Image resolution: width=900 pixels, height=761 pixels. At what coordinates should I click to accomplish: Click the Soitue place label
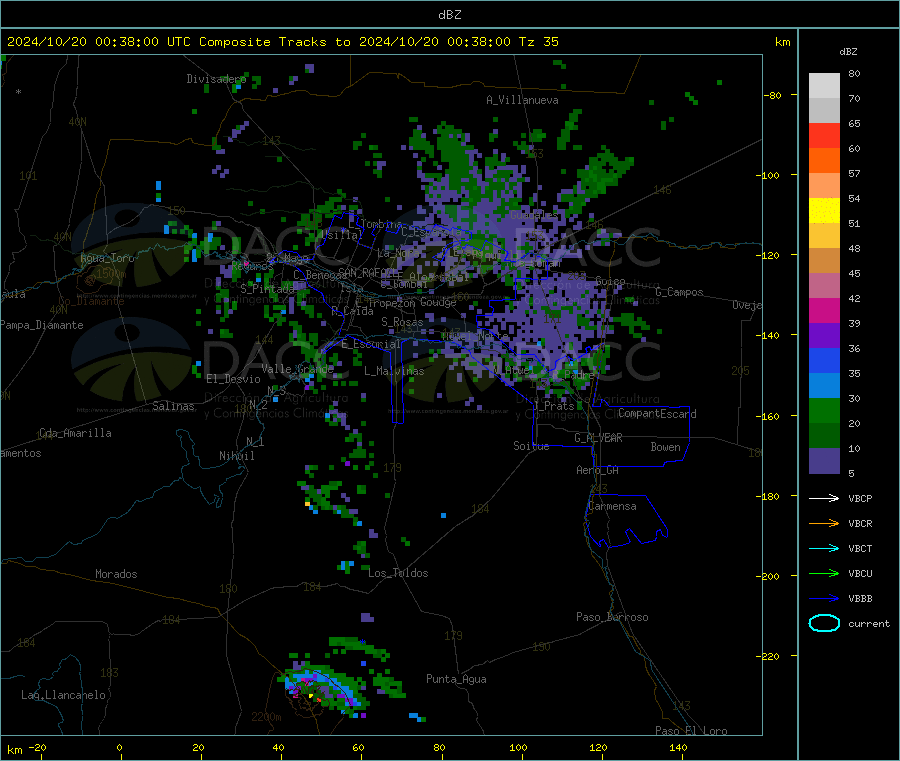[531, 446]
